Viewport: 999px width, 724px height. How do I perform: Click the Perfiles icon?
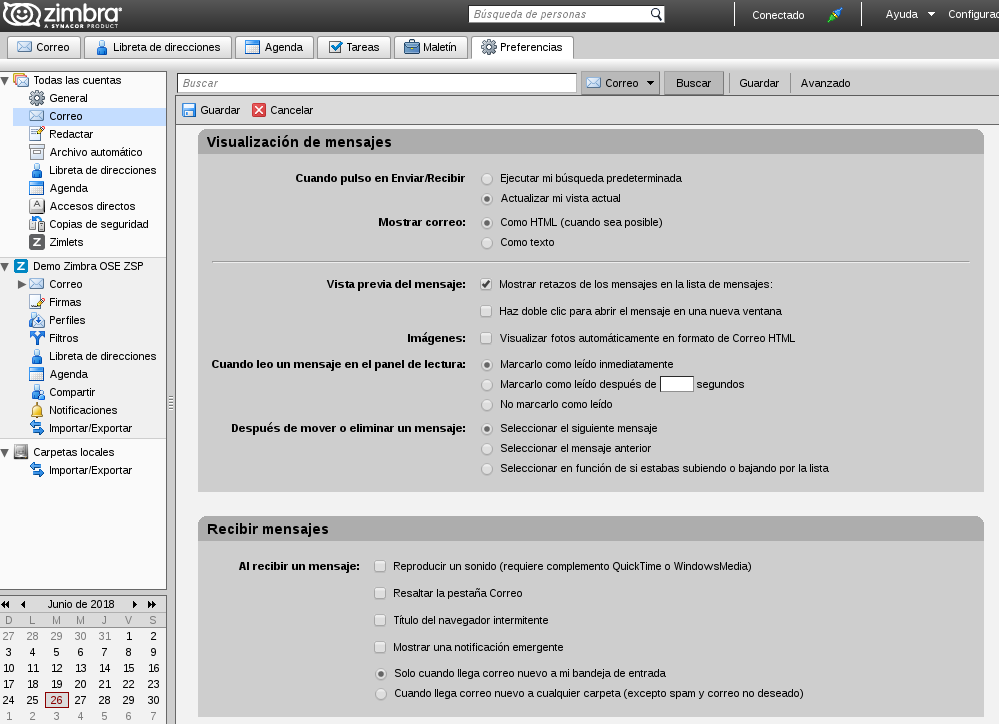[x=37, y=320]
